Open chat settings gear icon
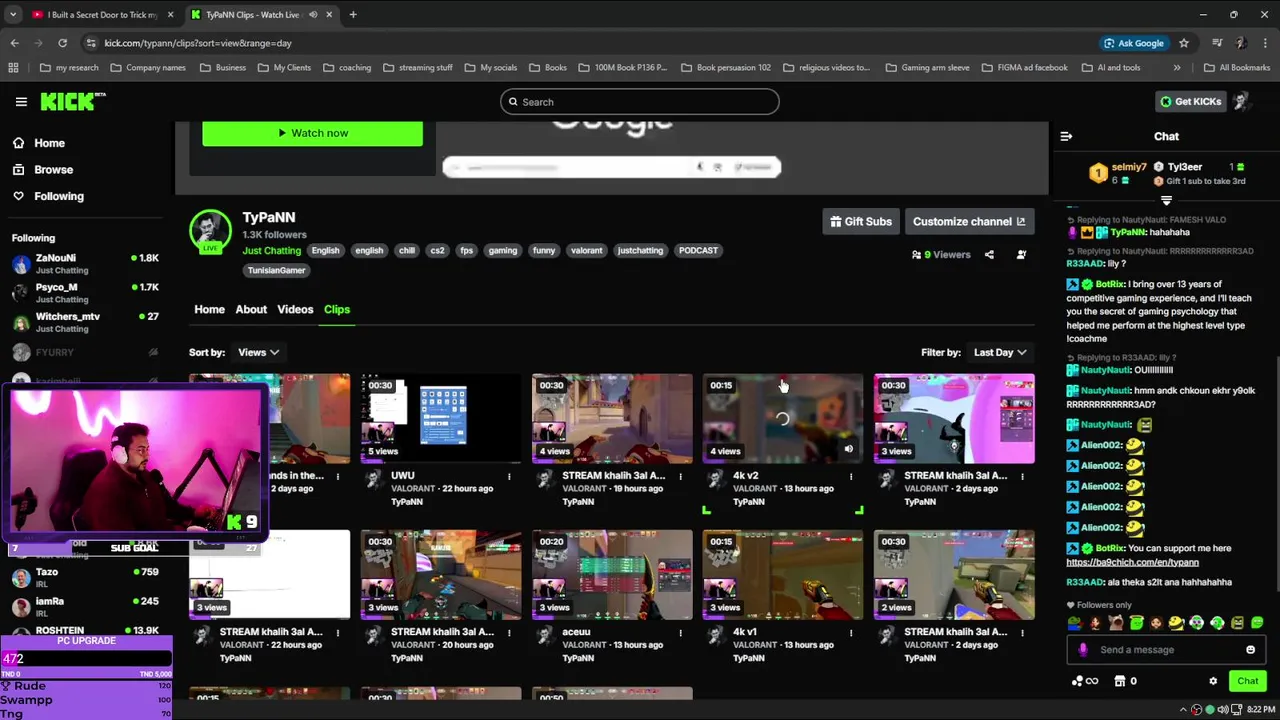 1213,681
